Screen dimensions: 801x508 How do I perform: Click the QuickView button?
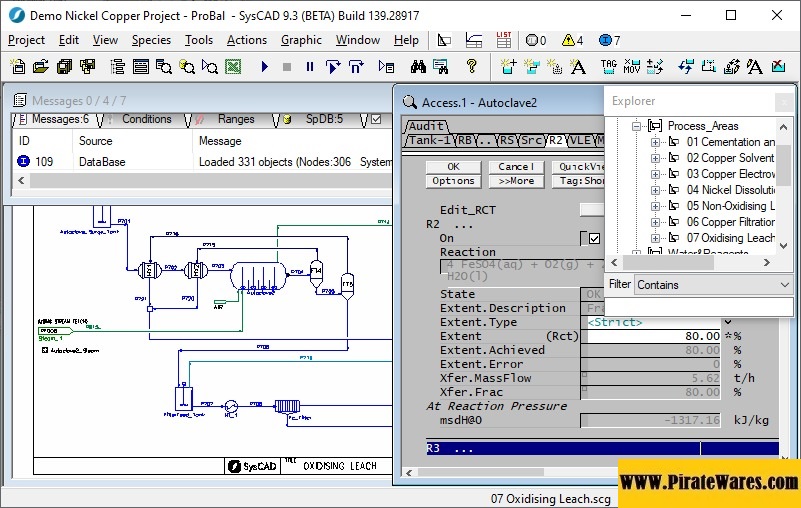pyautogui.click(x=578, y=167)
